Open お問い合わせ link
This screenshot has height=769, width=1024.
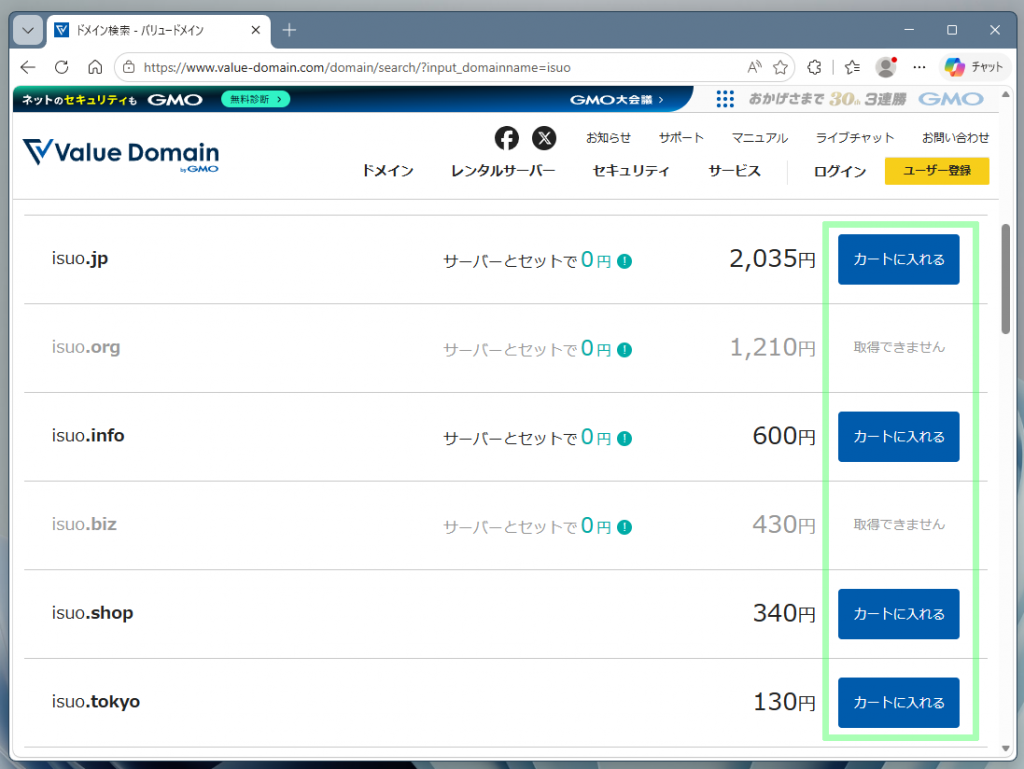pyautogui.click(x=955, y=138)
